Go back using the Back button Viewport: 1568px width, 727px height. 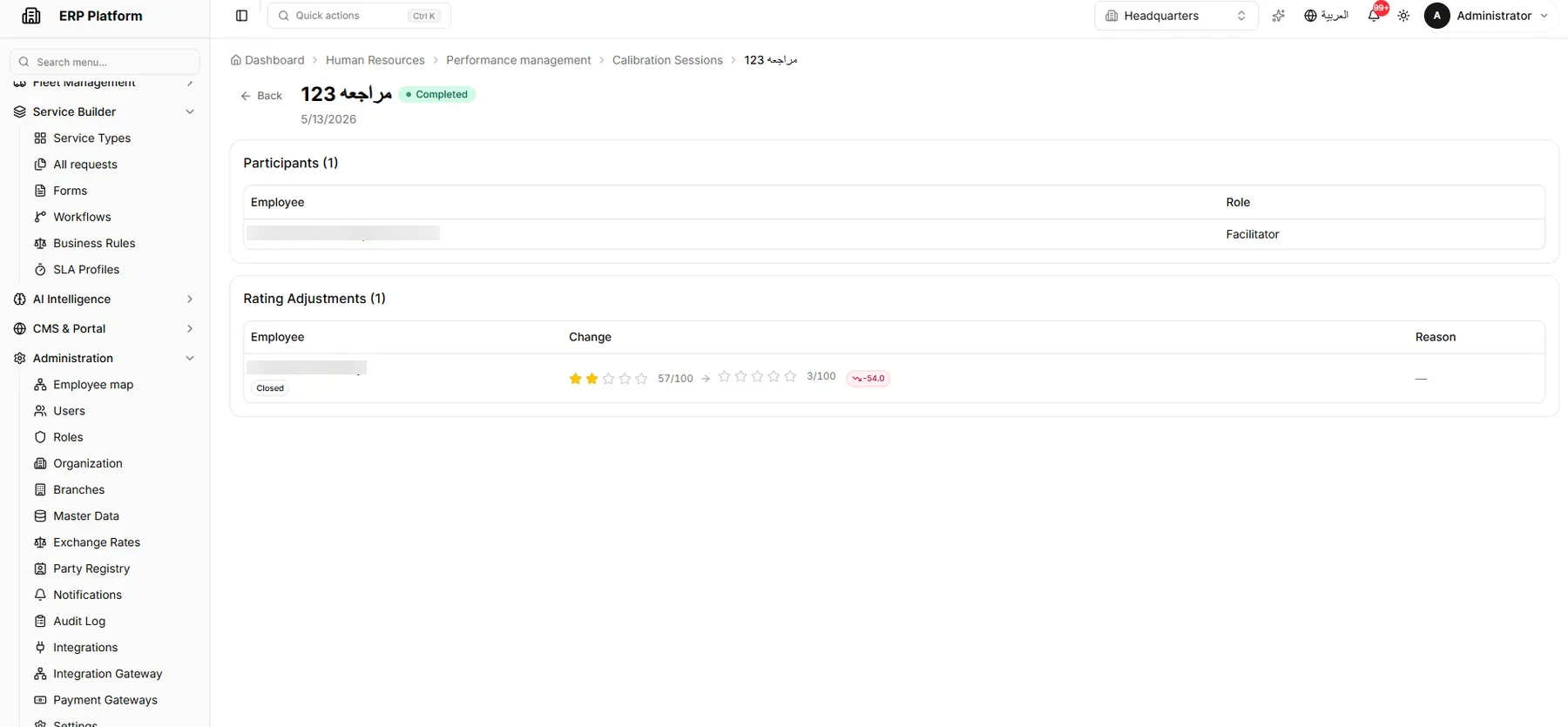pyautogui.click(x=261, y=96)
